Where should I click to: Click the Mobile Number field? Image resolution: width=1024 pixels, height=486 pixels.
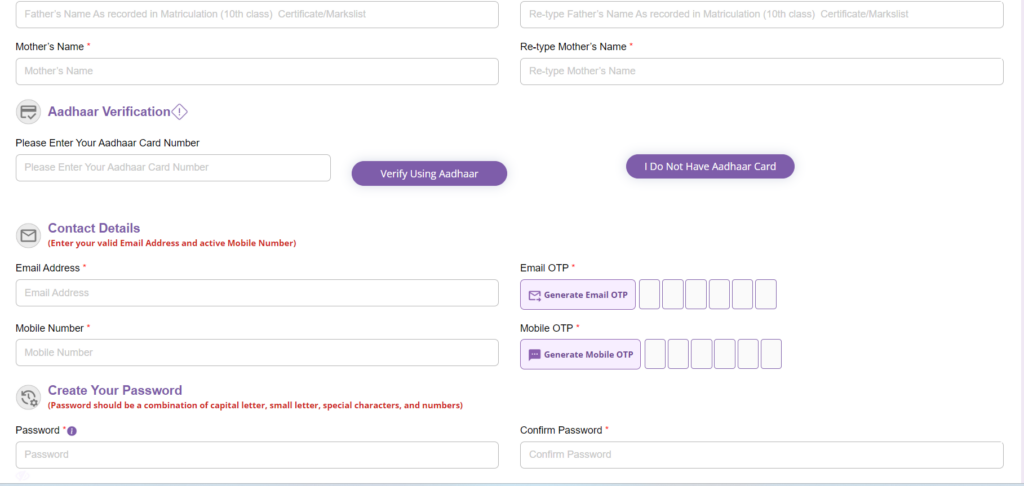pos(257,353)
